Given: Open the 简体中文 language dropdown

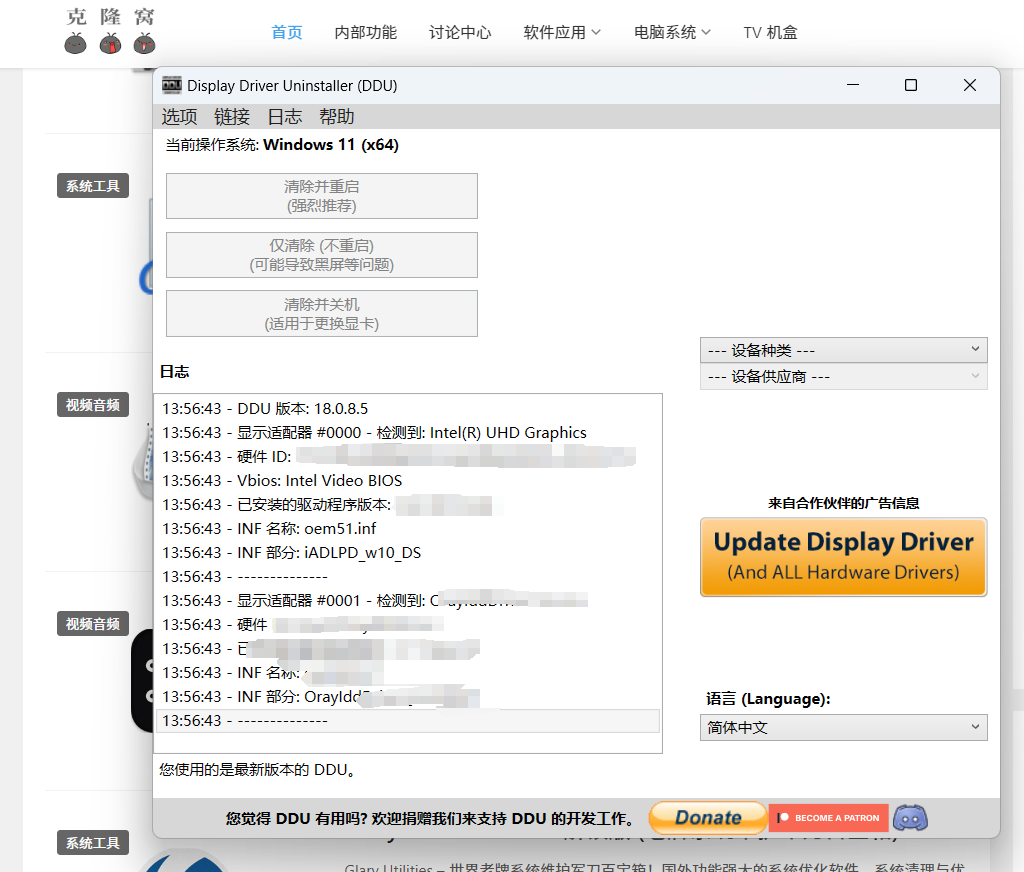Looking at the screenshot, I should (843, 728).
